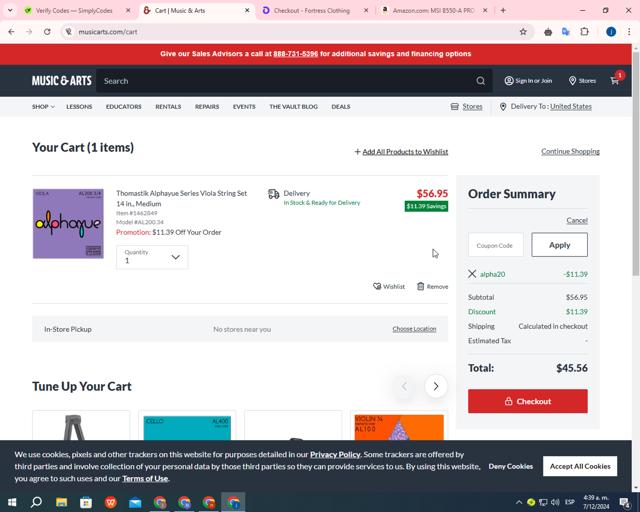Switch to Amazon MSI B550-A PRO tab

pos(433,11)
